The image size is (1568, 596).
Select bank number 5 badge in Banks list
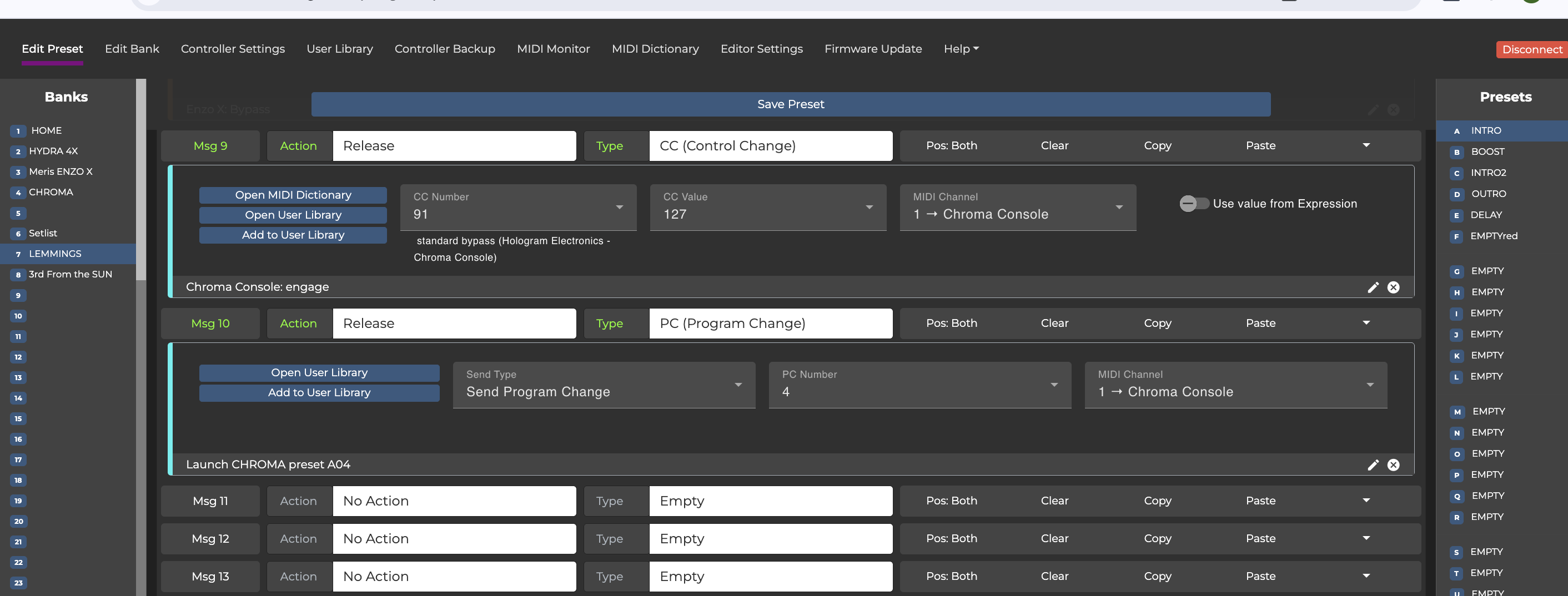pyautogui.click(x=18, y=213)
